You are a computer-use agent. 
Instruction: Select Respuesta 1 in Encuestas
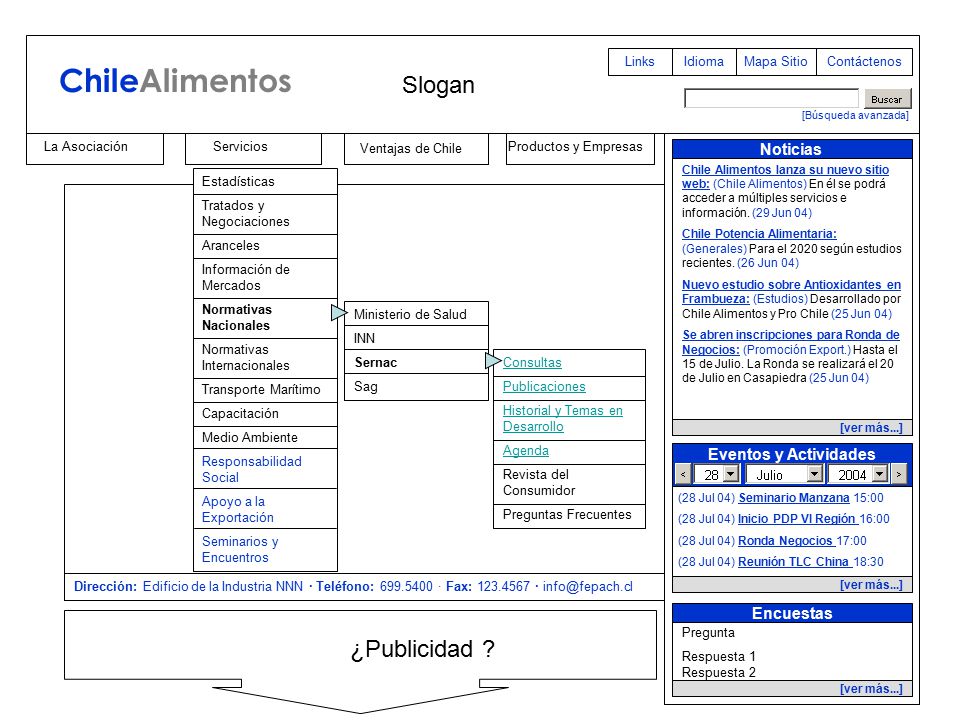719,656
